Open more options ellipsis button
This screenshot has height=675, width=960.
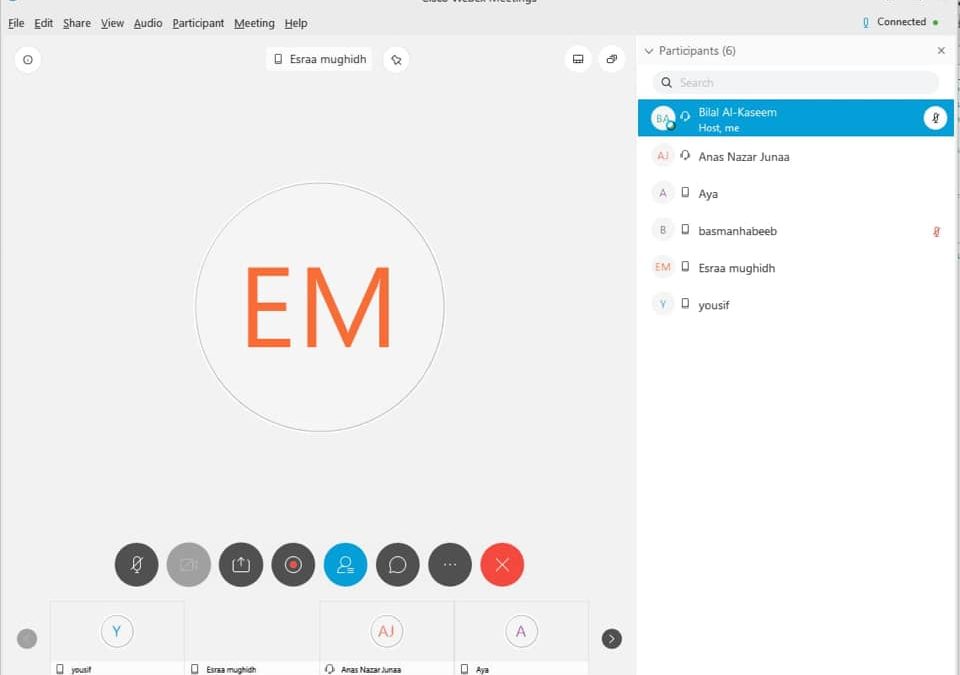pyautogui.click(x=450, y=565)
